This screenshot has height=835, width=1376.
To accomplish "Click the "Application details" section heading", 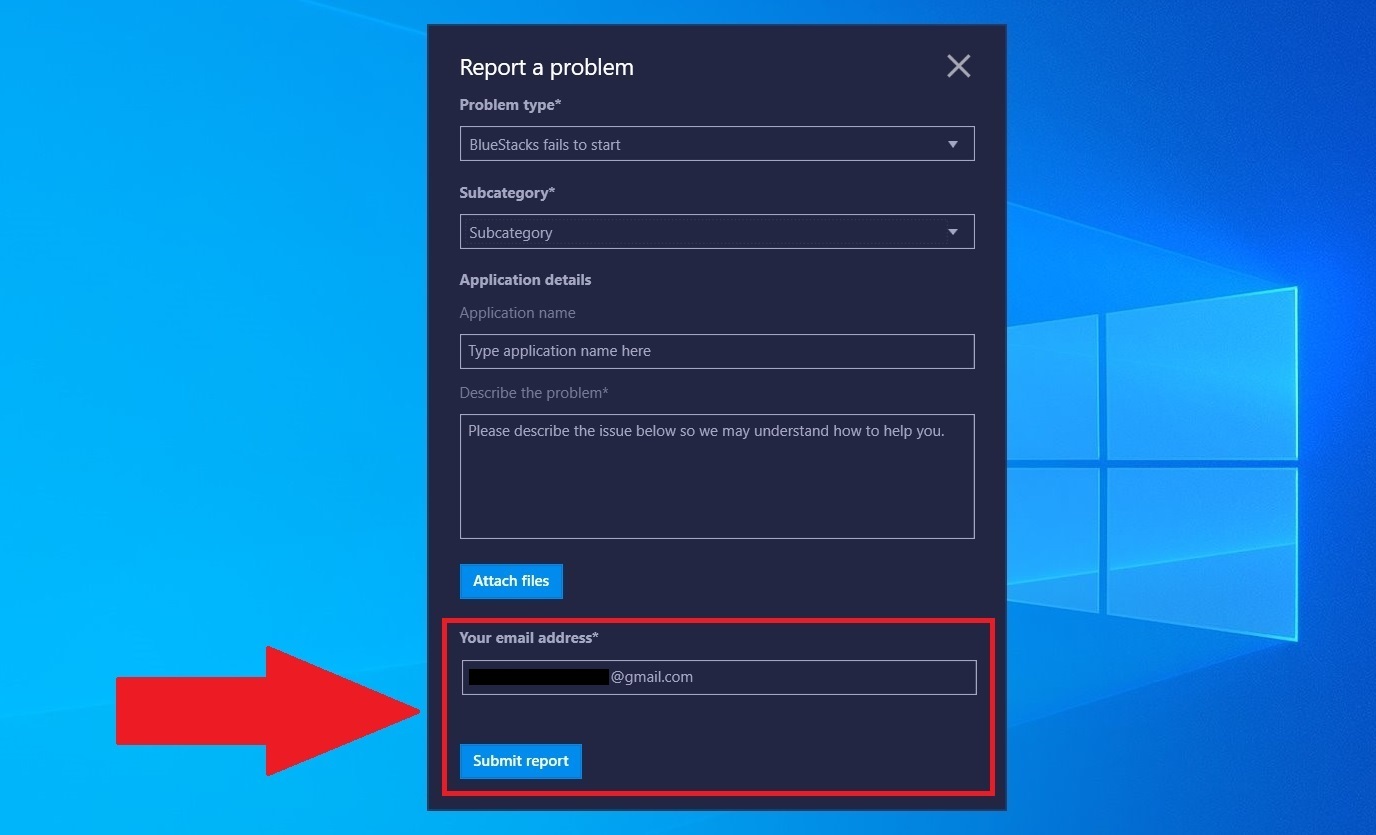I will [525, 280].
